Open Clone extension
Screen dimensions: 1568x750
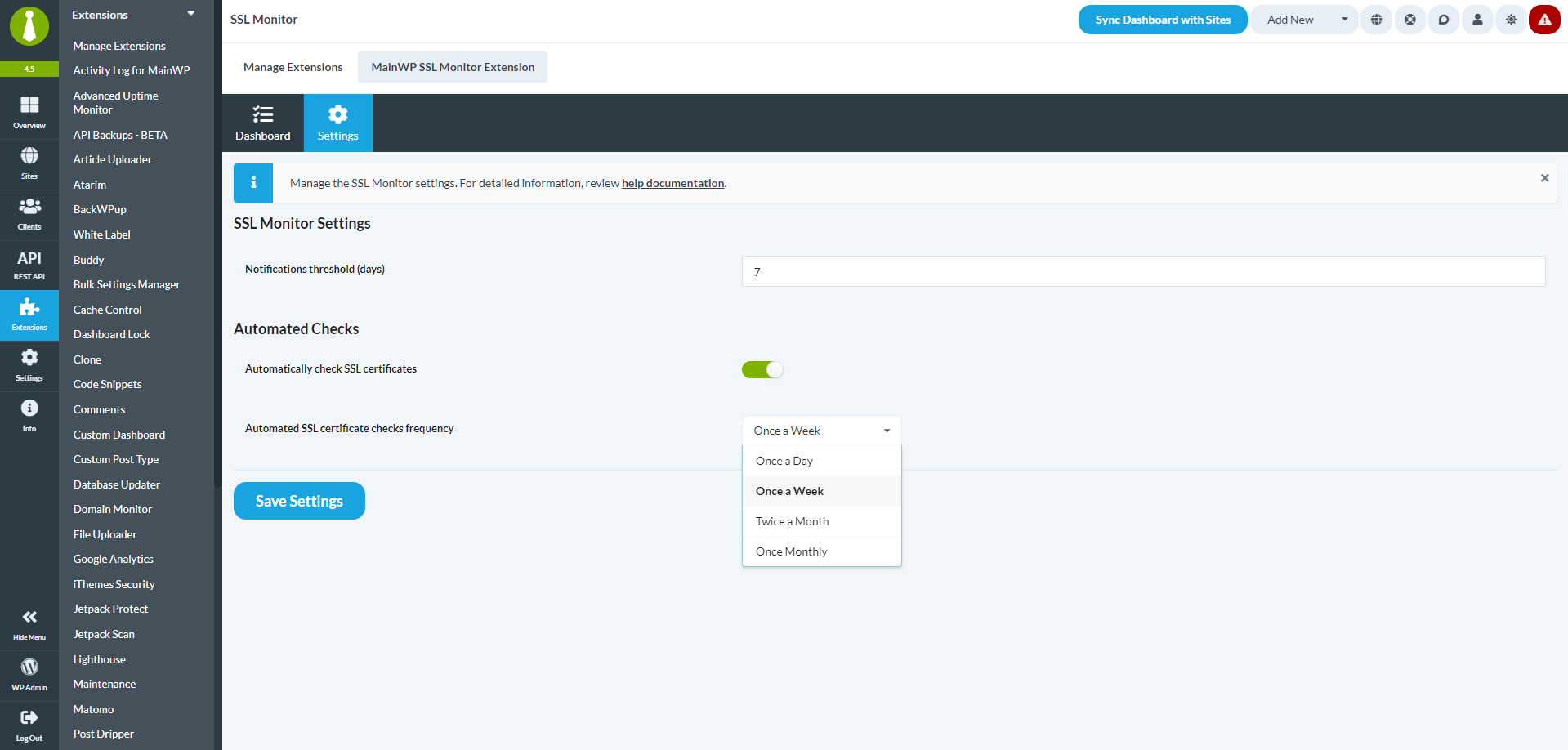point(87,359)
